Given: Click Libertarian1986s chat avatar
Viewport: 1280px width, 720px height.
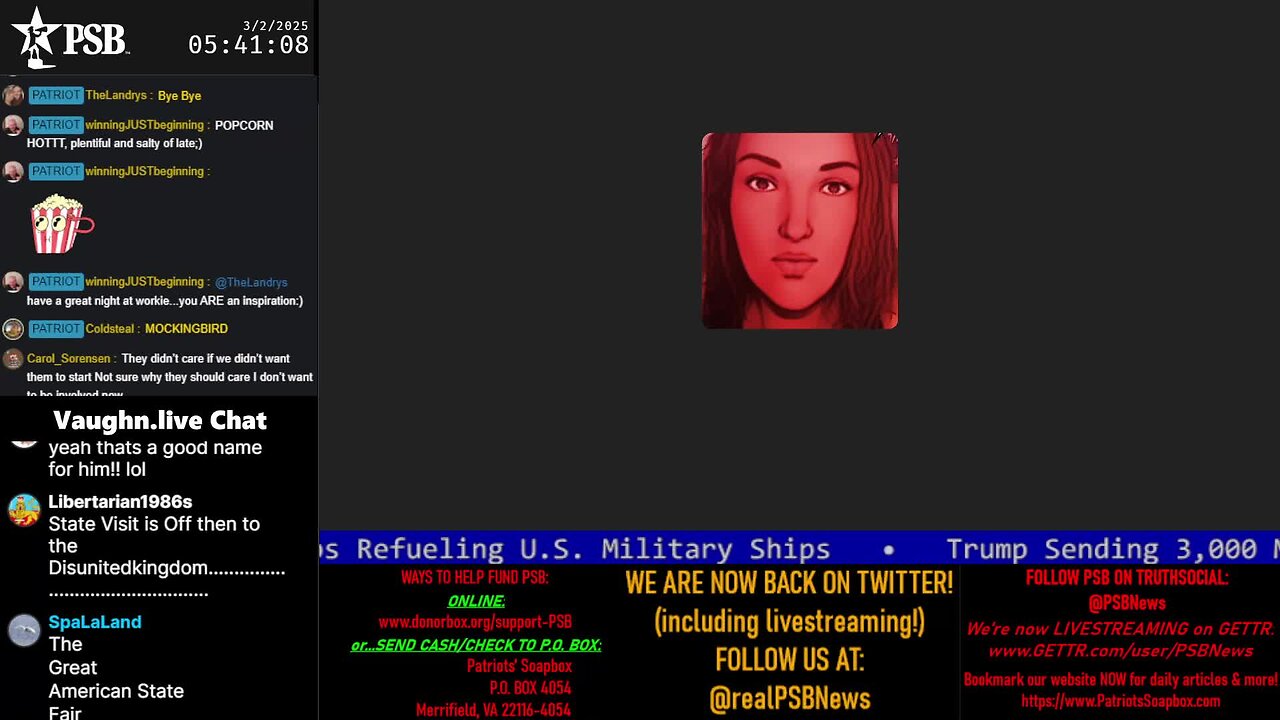Looking at the screenshot, I should (x=24, y=510).
